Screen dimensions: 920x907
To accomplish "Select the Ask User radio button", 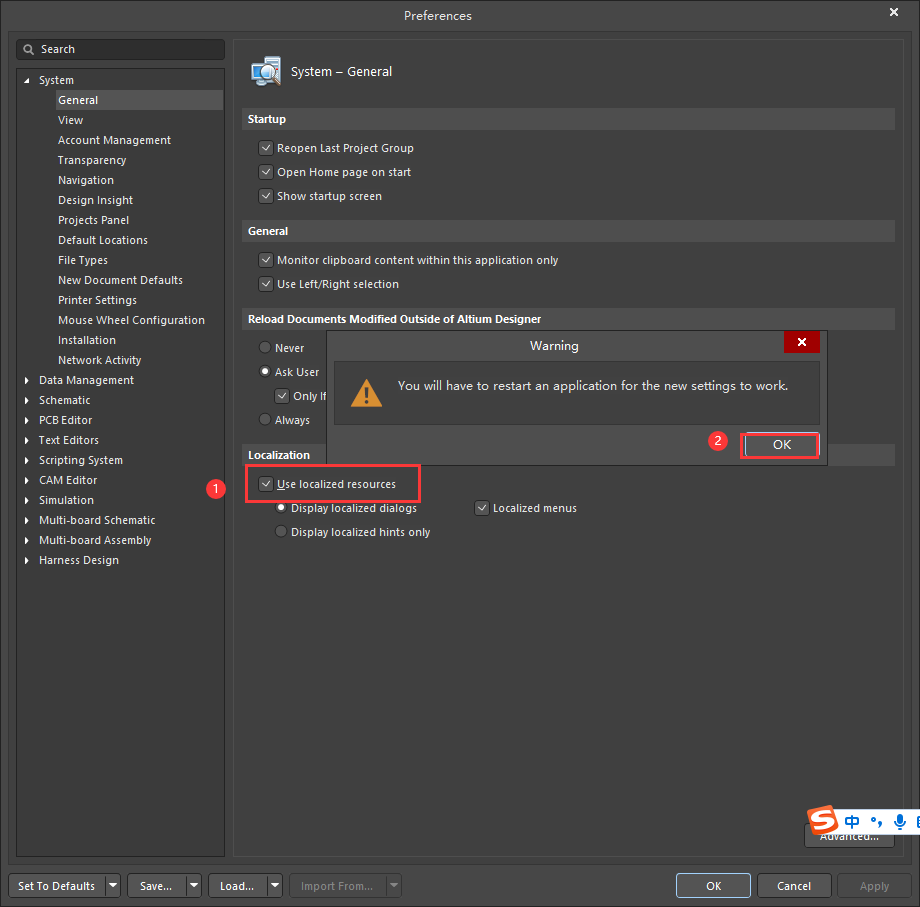I will (x=265, y=372).
